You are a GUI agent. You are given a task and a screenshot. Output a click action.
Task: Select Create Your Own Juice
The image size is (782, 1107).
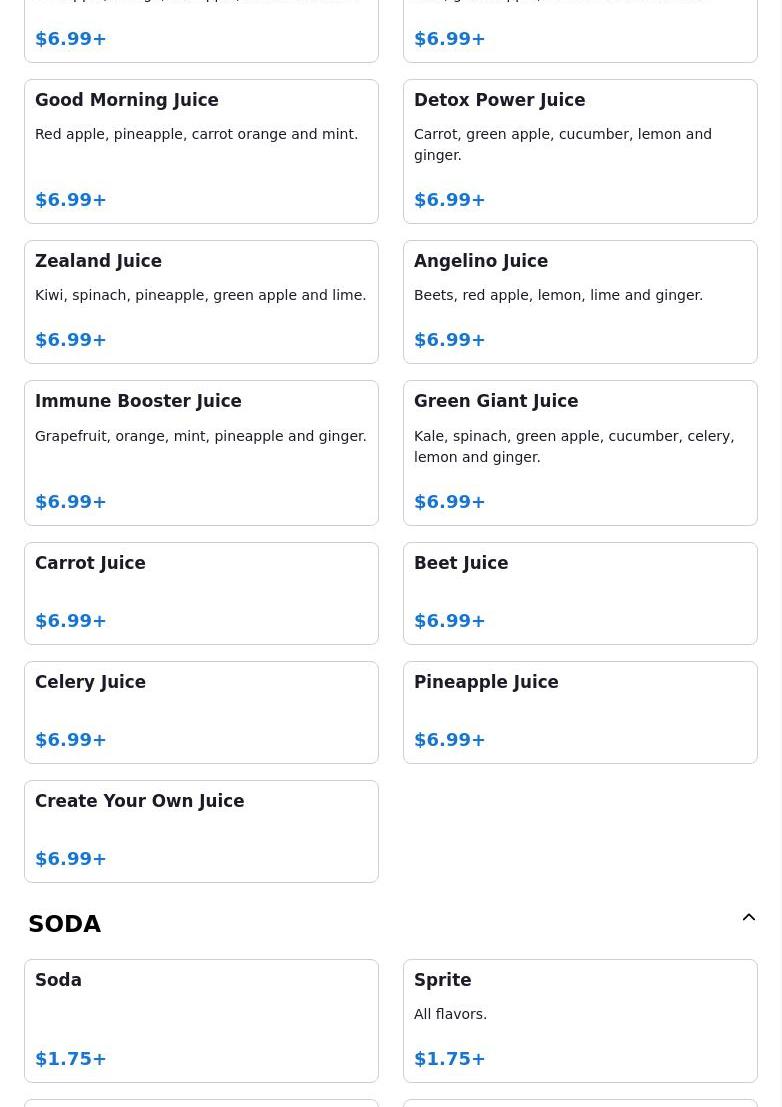pyautogui.click(x=201, y=831)
